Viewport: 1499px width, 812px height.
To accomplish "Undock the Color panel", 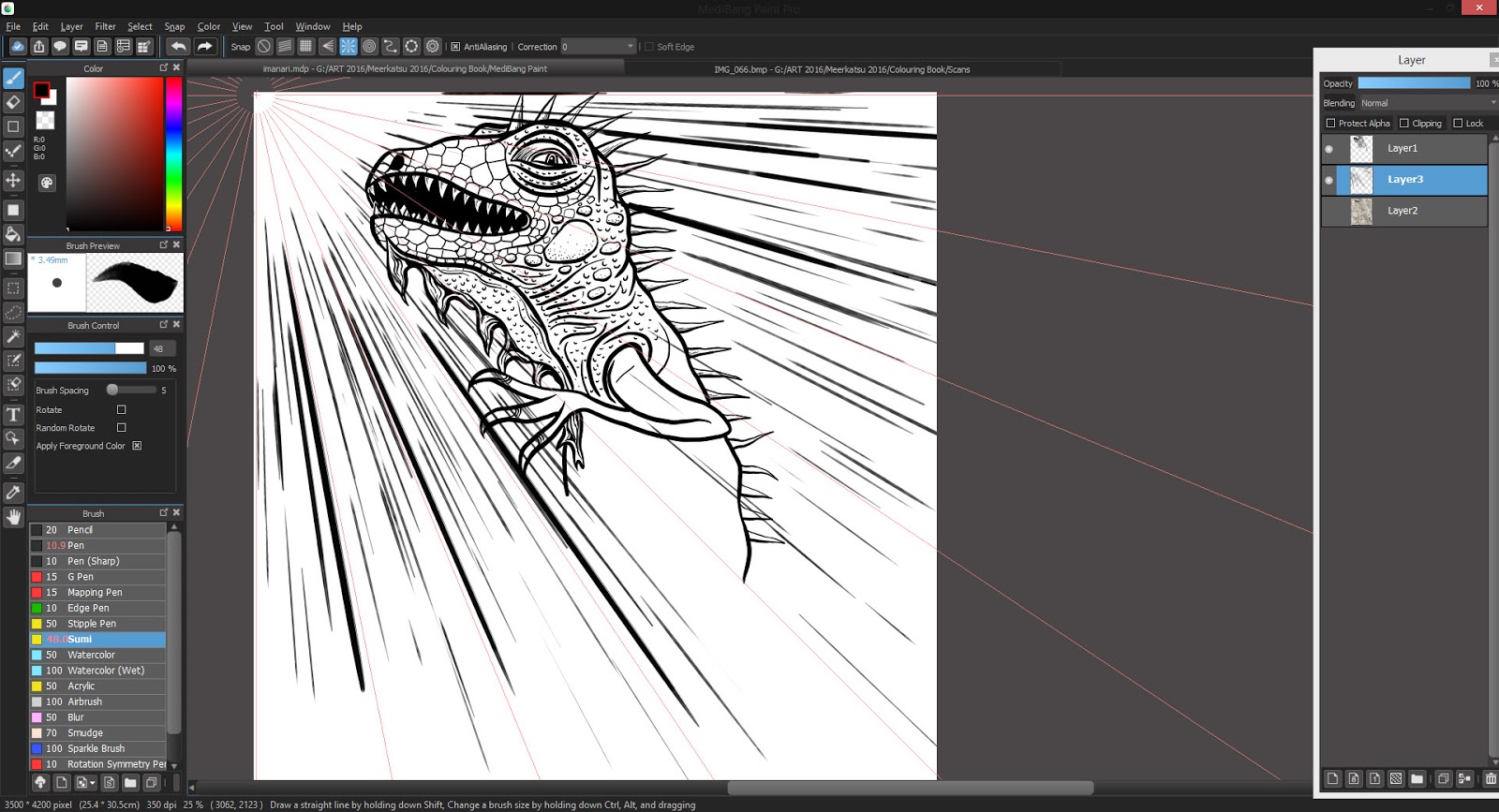I will [x=163, y=67].
